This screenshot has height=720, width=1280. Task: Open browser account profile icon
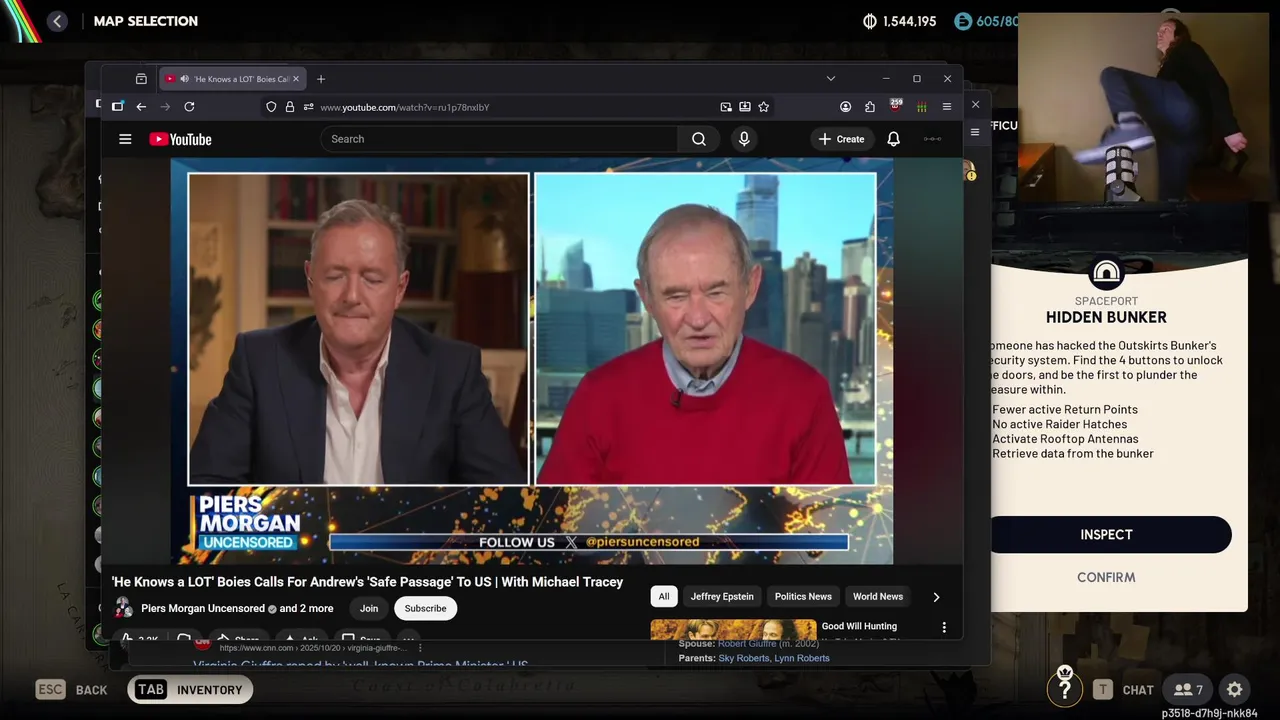coord(845,107)
